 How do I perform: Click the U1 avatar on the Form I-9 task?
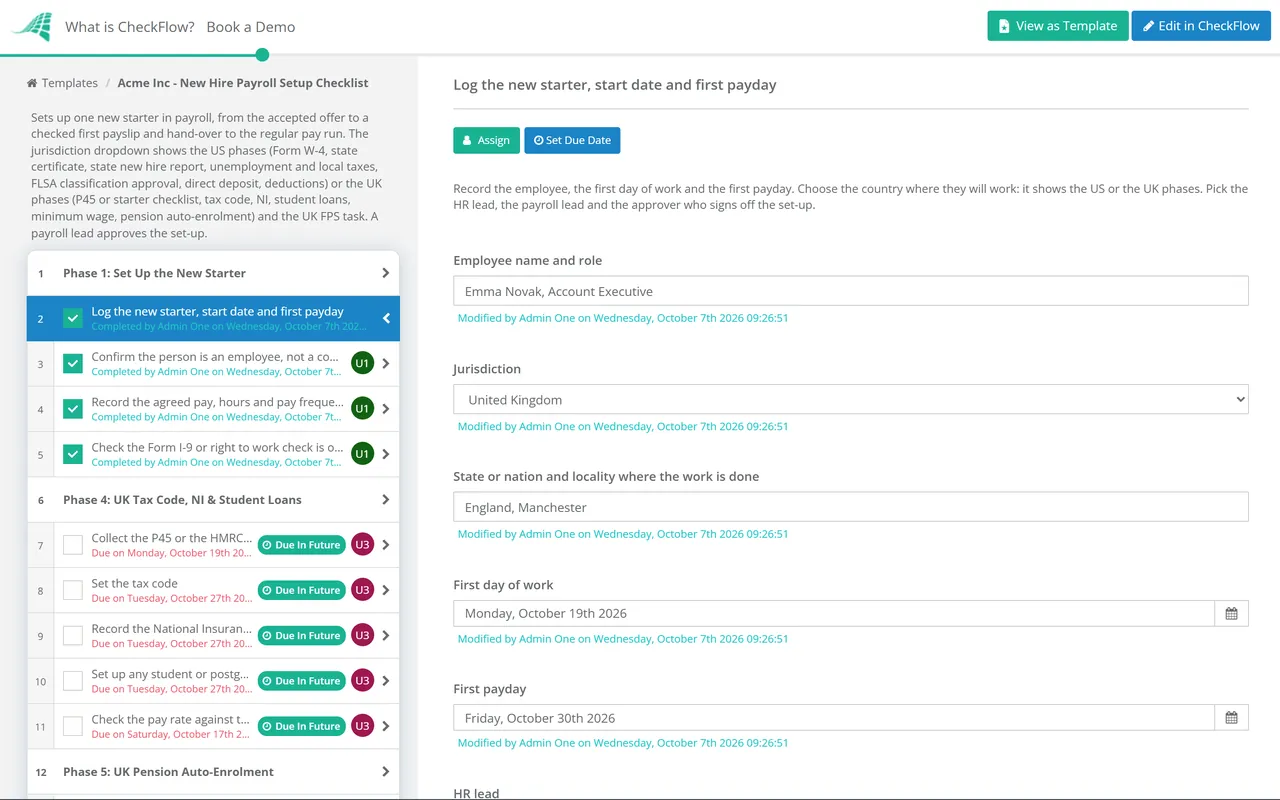click(x=362, y=454)
